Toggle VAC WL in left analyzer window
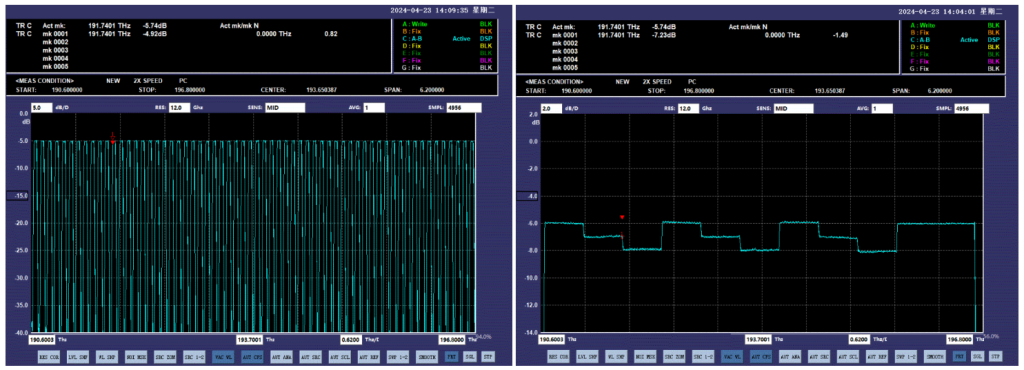The image size is (1024, 370). [222, 357]
